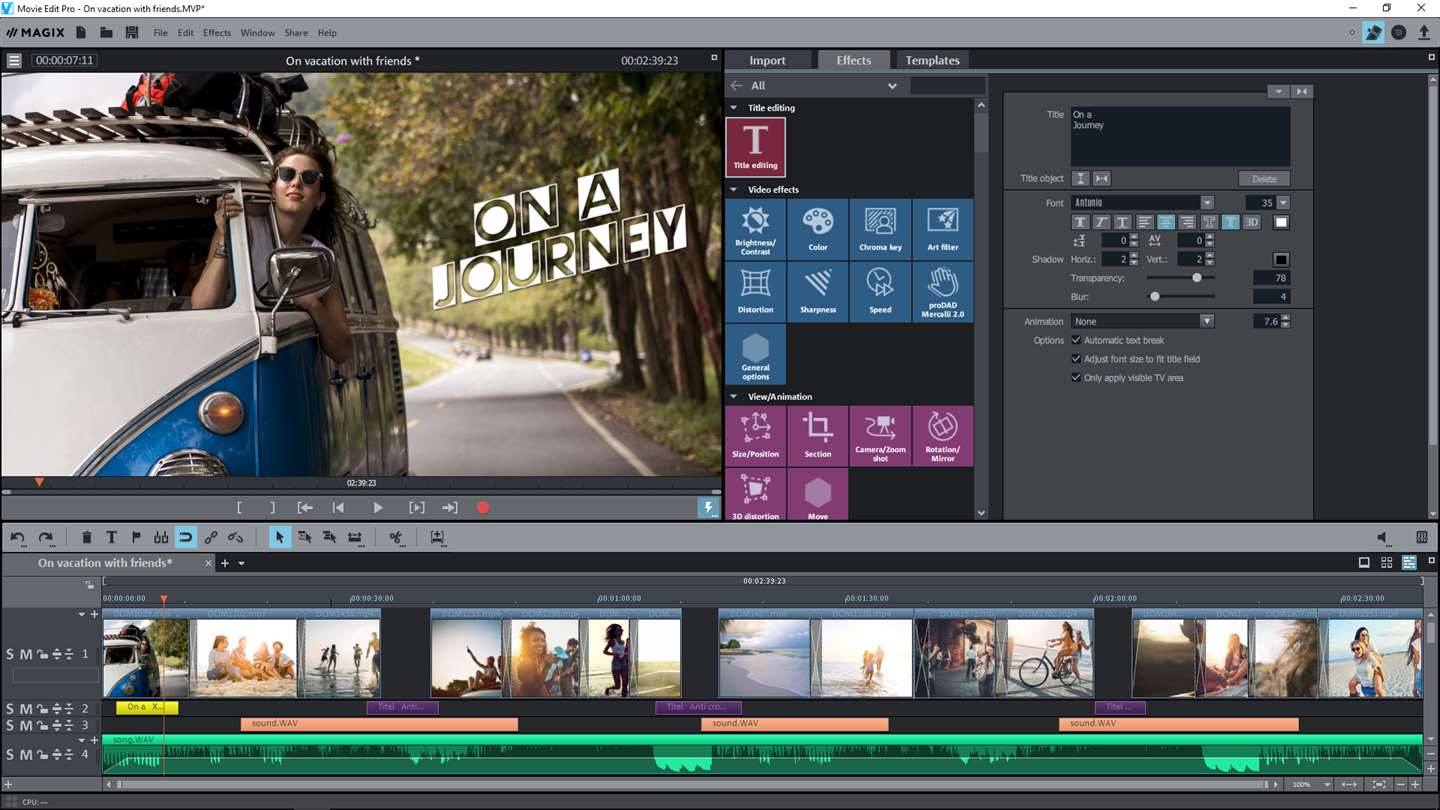Screen dimensions: 1440x810
Task: Open the Effects menu in menu bar
Action: pyautogui.click(x=217, y=33)
